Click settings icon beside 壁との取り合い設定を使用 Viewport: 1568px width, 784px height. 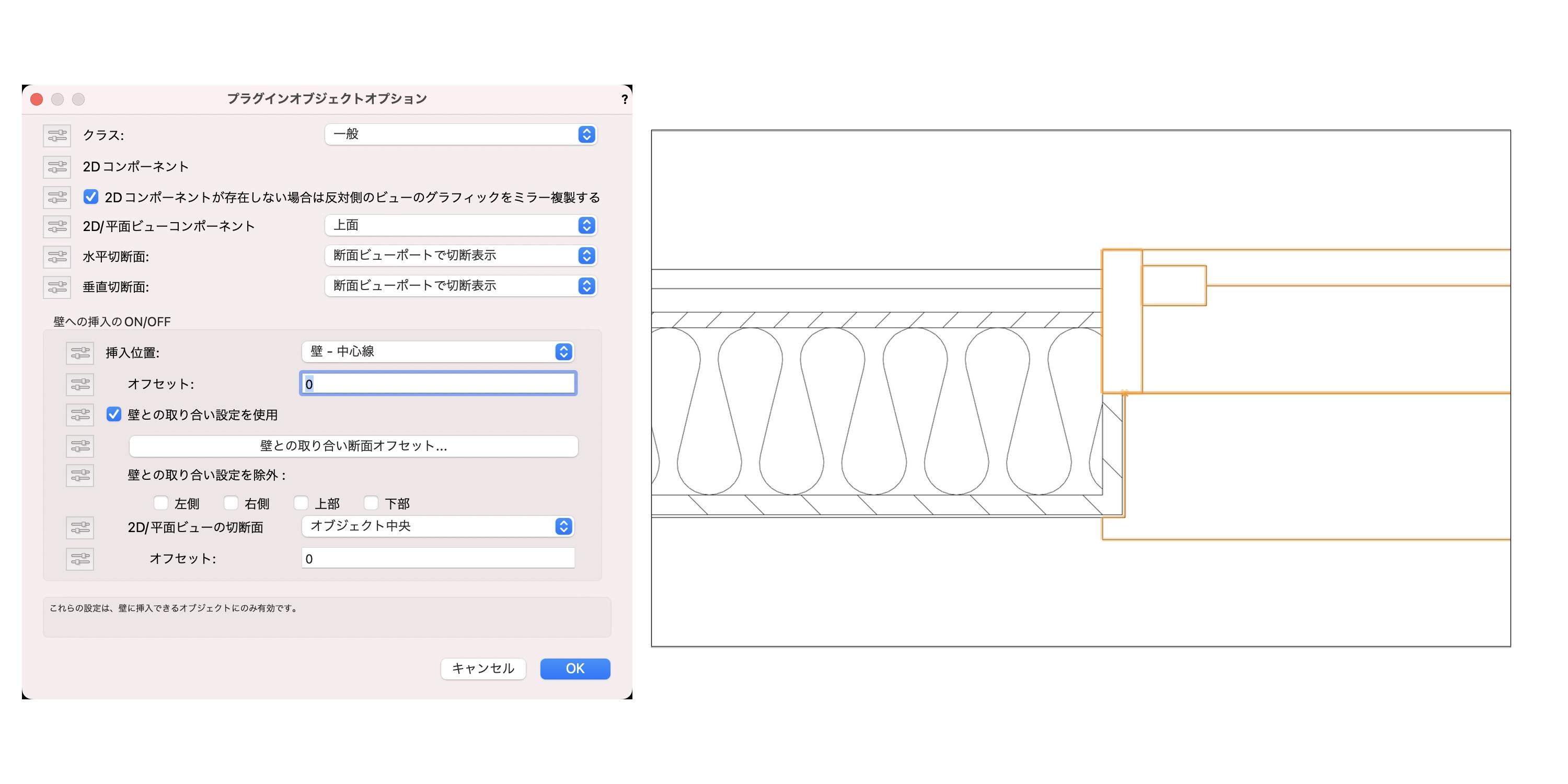point(80,415)
